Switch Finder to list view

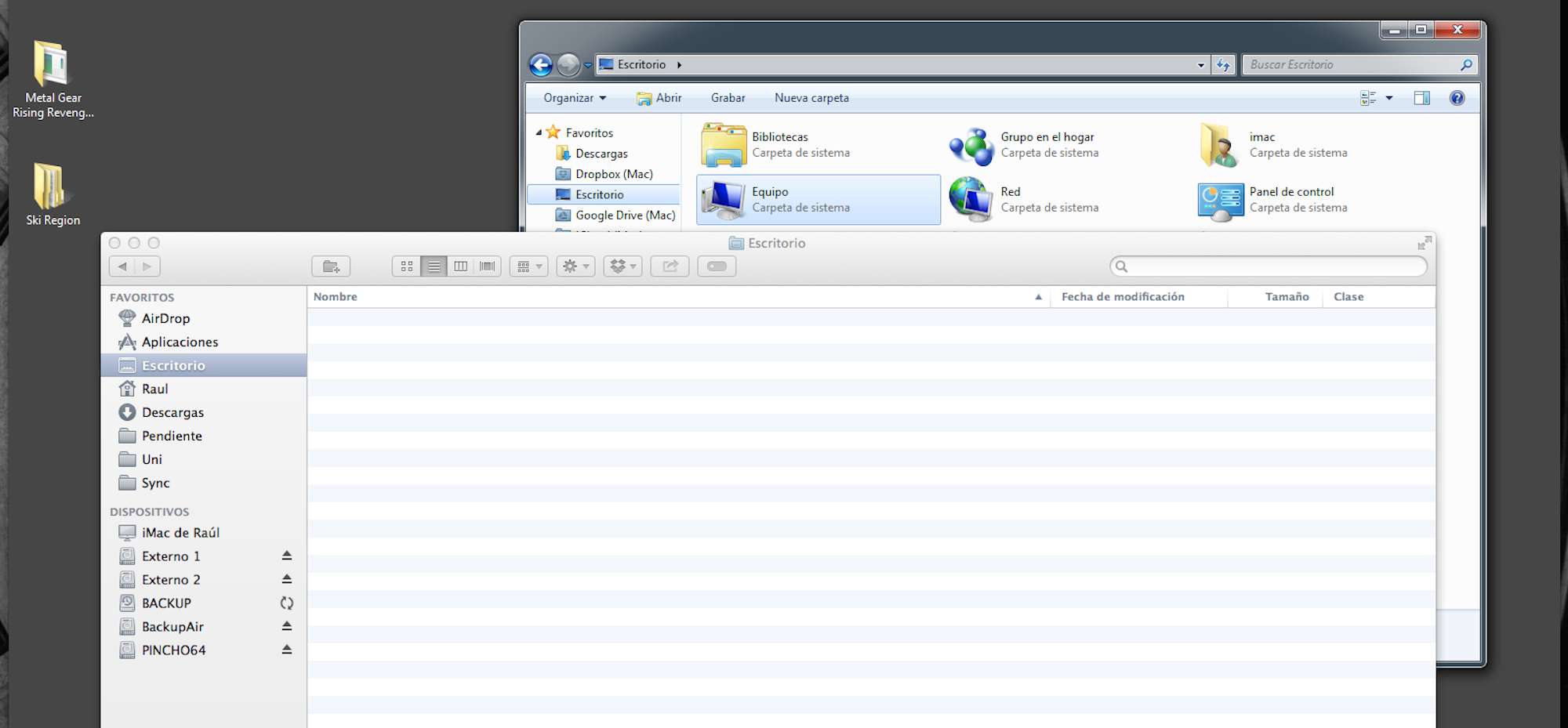pyautogui.click(x=434, y=266)
